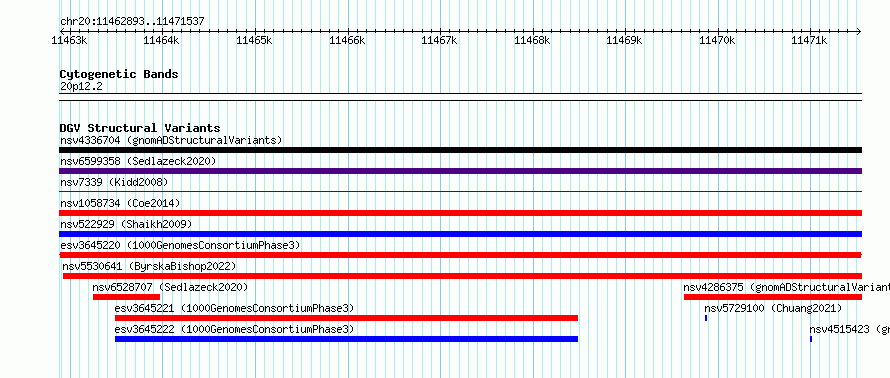Screen dimensions: 890x378
Task: Click the 20p12.2 band label
Action: click(x=81, y=87)
